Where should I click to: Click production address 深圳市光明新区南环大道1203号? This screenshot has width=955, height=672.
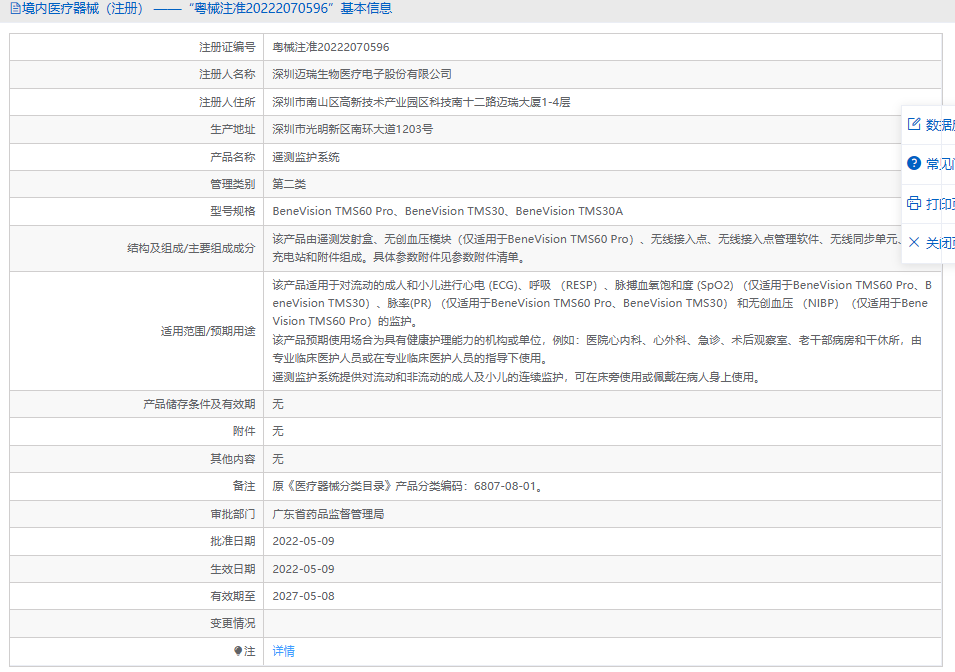pyautogui.click(x=352, y=129)
